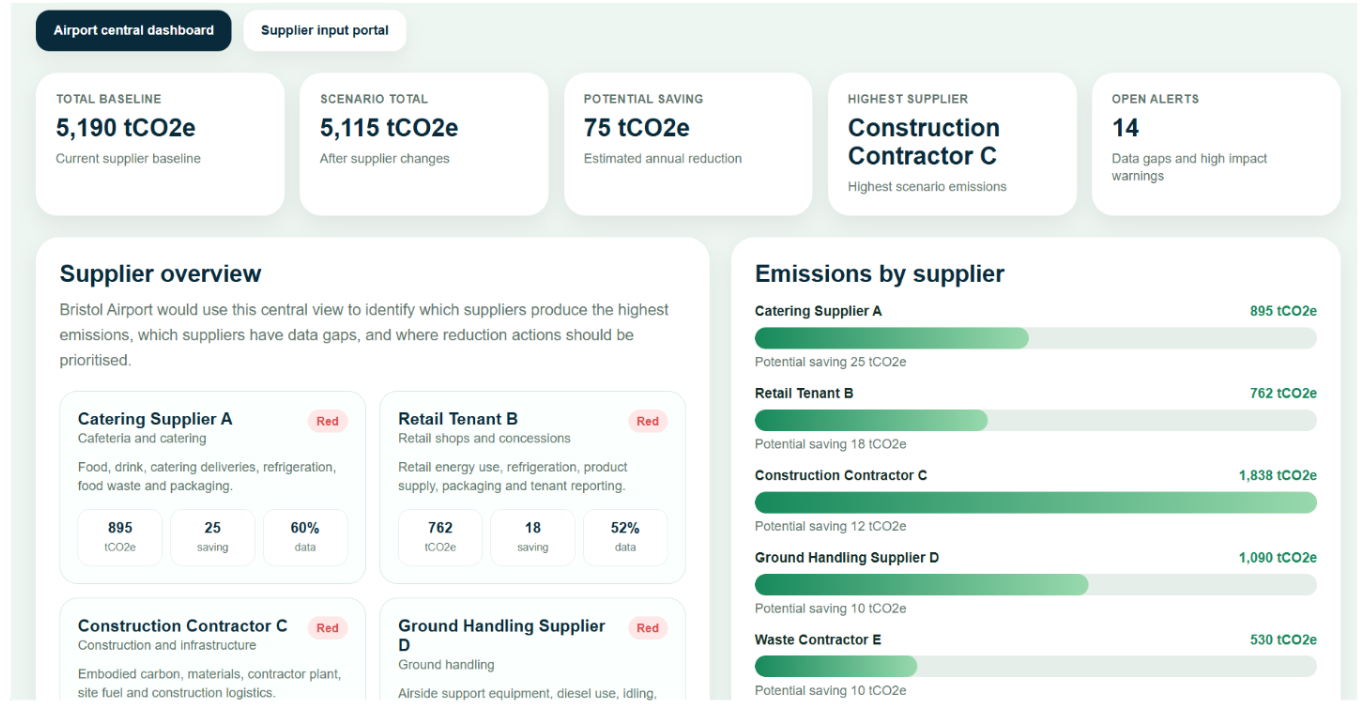The image size is (1362, 712).
Task: Click the Cafeteria and catering subtitle
Action: [x=142, y=438]
